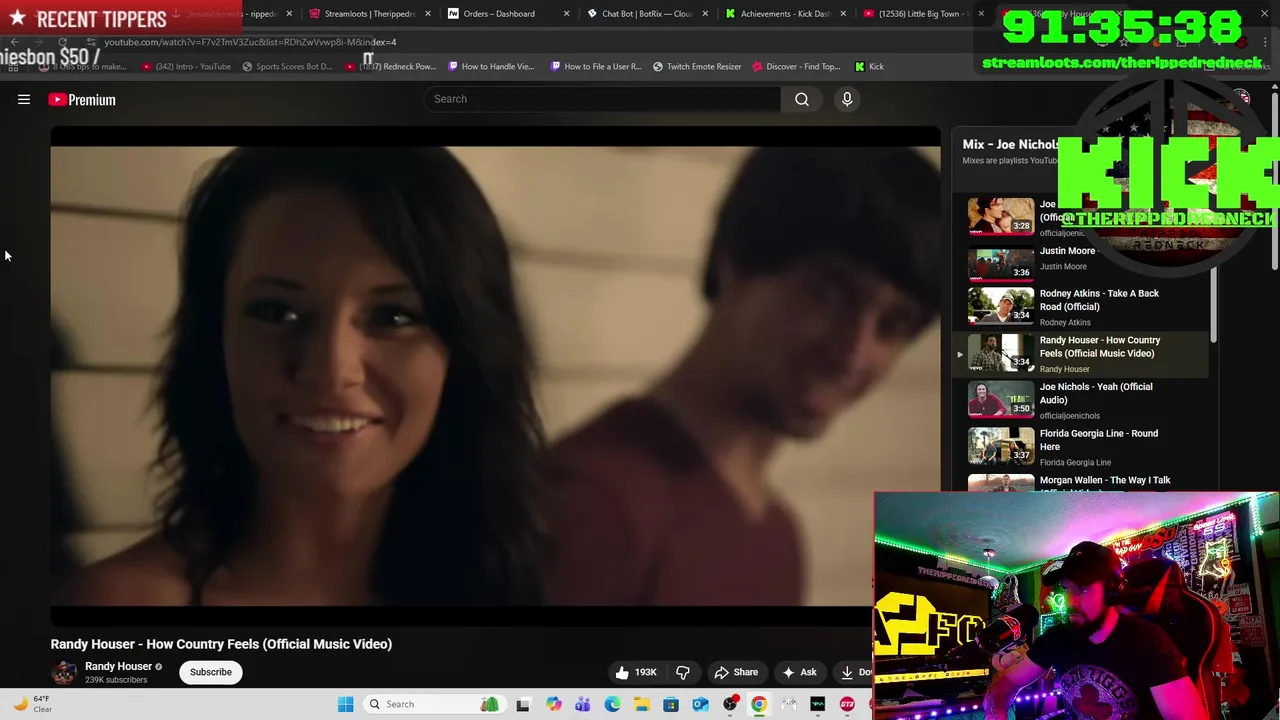Focus the YouTube Search input field

pyautogui.click(x=603, y=99)
